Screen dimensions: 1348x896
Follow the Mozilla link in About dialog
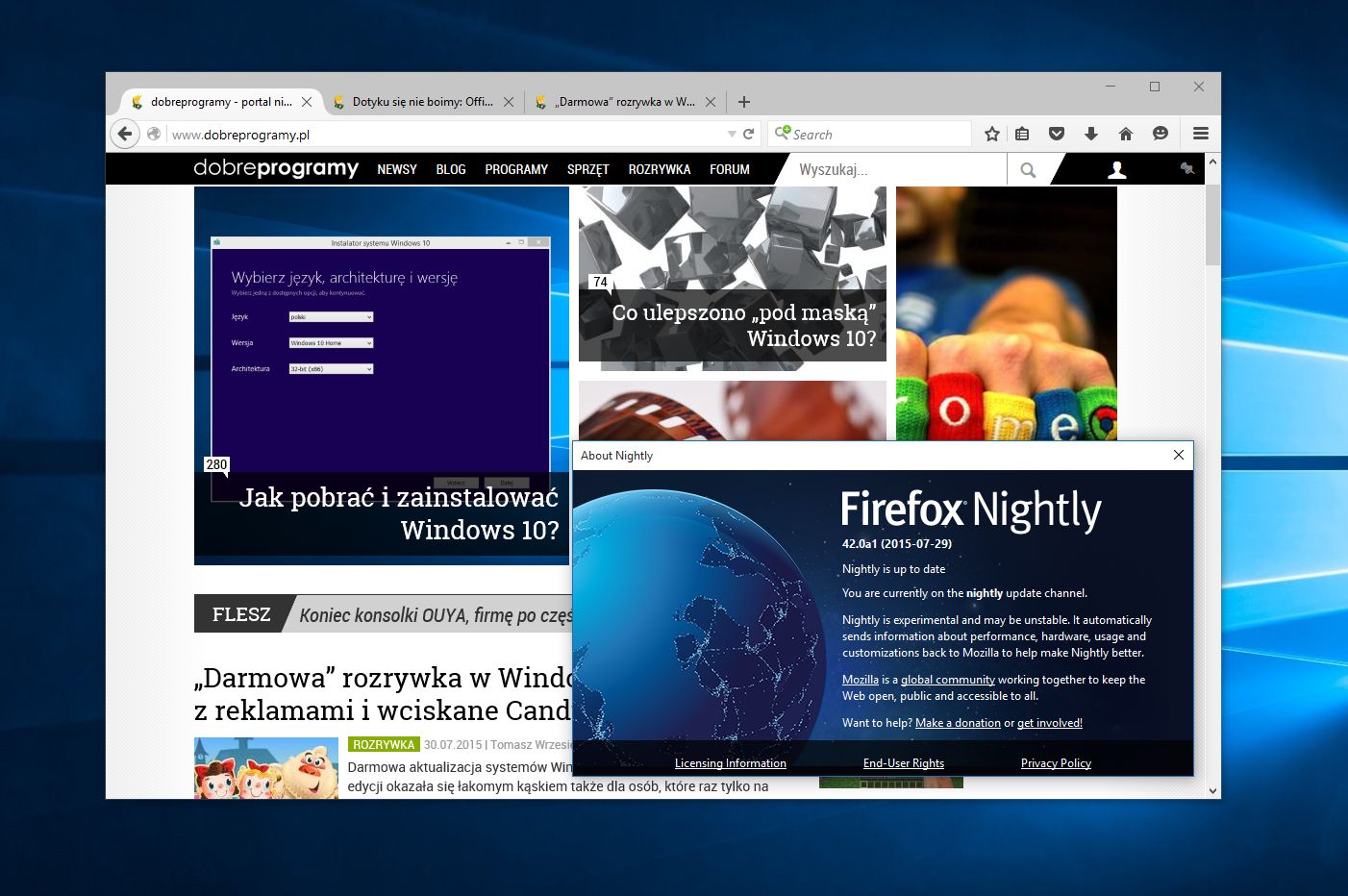[861, 680]
